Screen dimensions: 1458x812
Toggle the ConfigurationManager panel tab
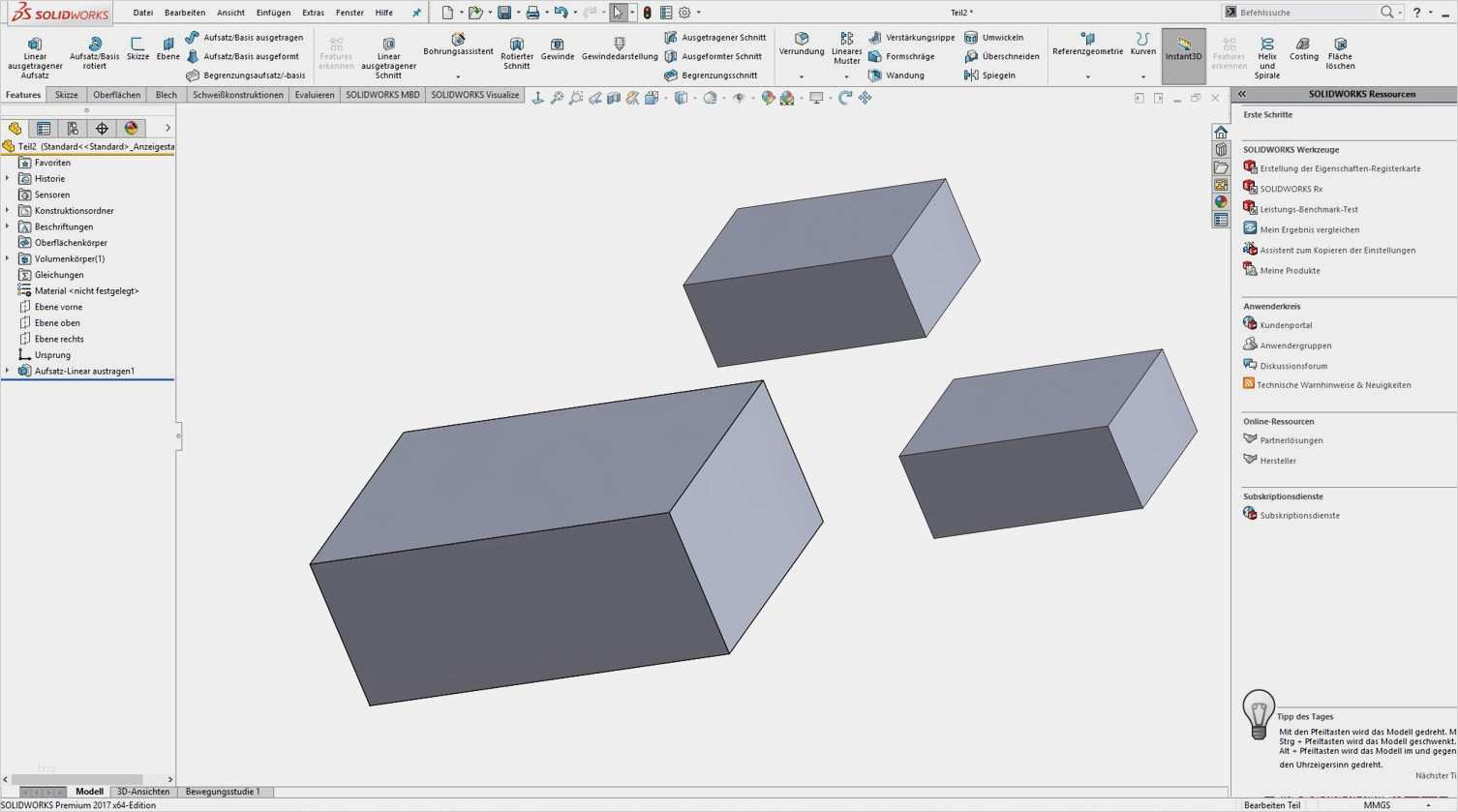point(73,128)
